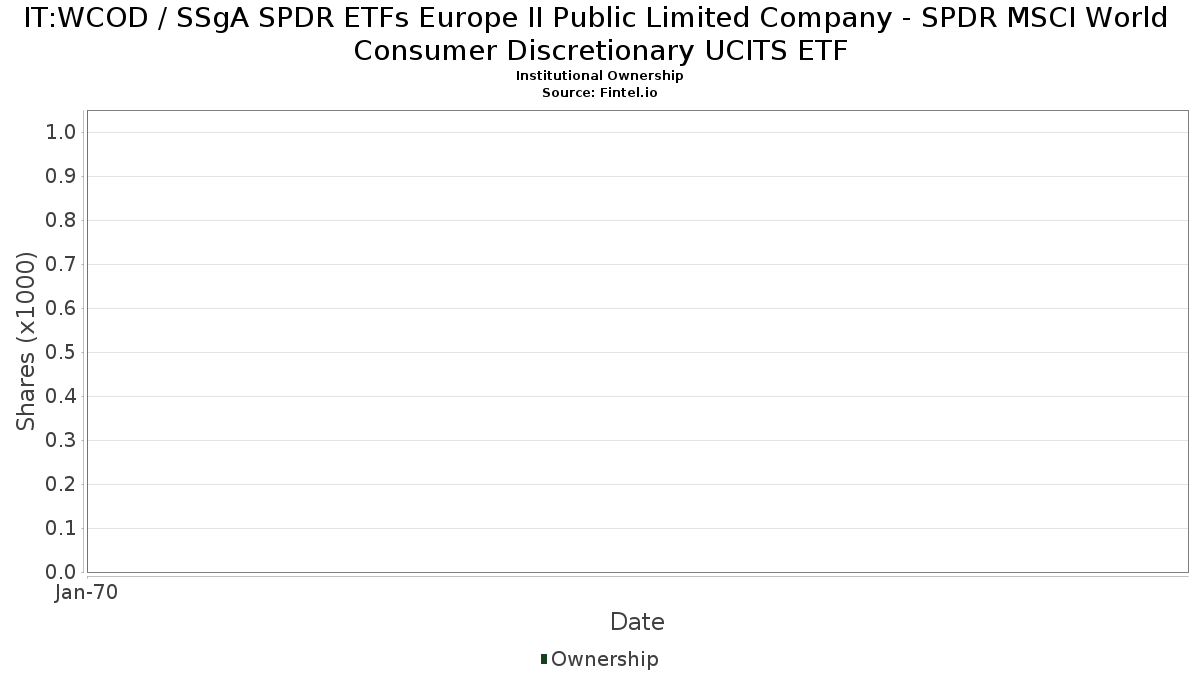Click the 0.1 y-axis tick label
The image size is (1200, 675).
[61, 529]
